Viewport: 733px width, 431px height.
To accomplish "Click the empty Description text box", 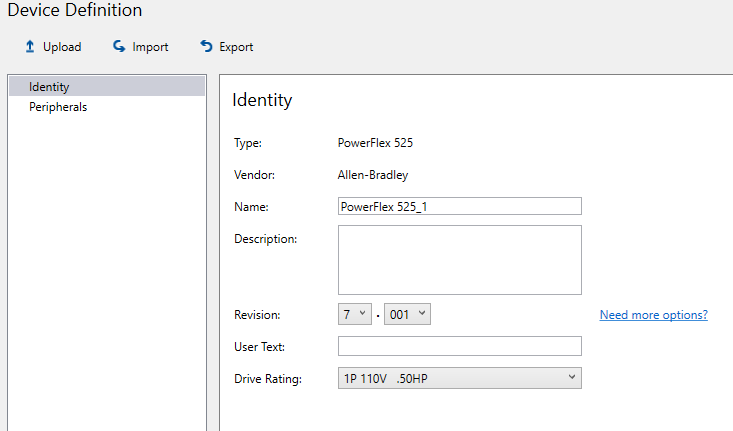I will click(x=460, y=260).
